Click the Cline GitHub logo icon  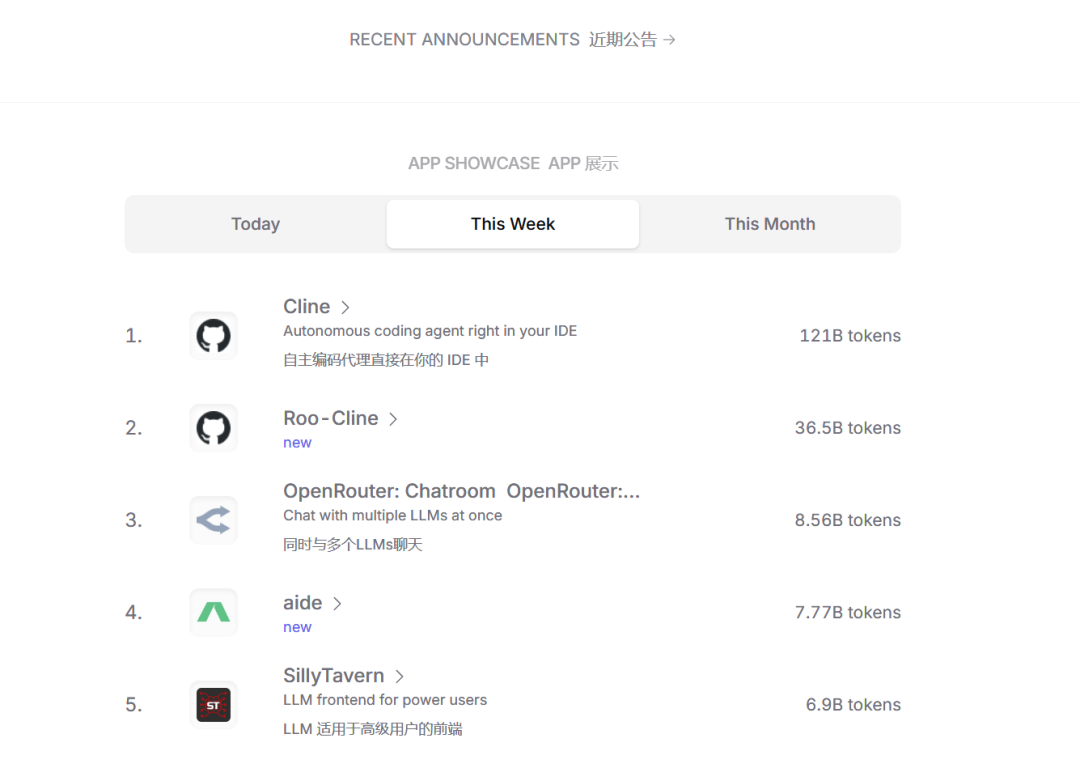tap(213, 336)
